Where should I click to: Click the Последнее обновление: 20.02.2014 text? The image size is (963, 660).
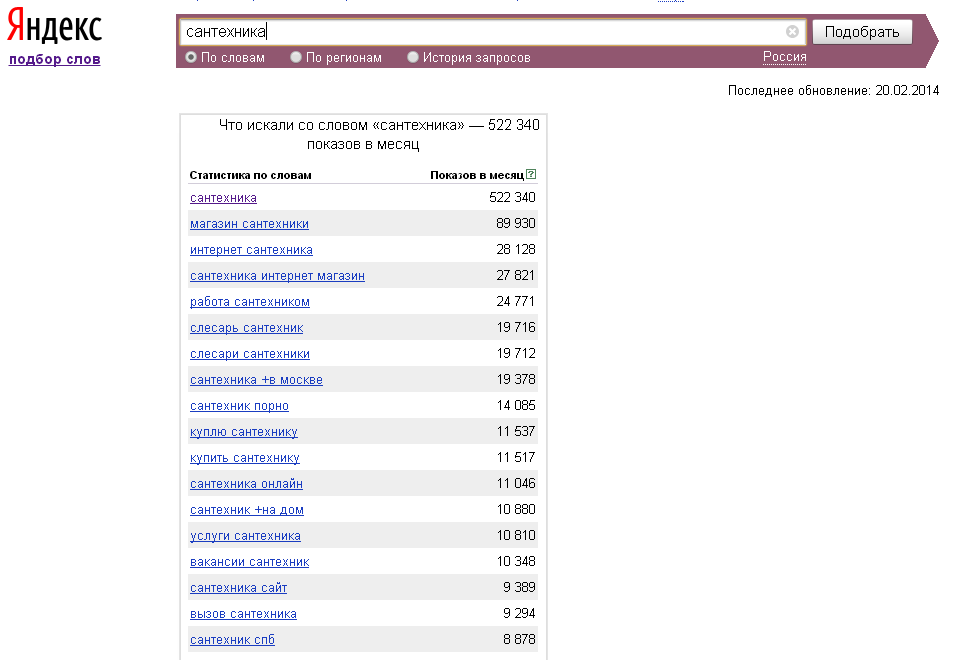[833, 91]
